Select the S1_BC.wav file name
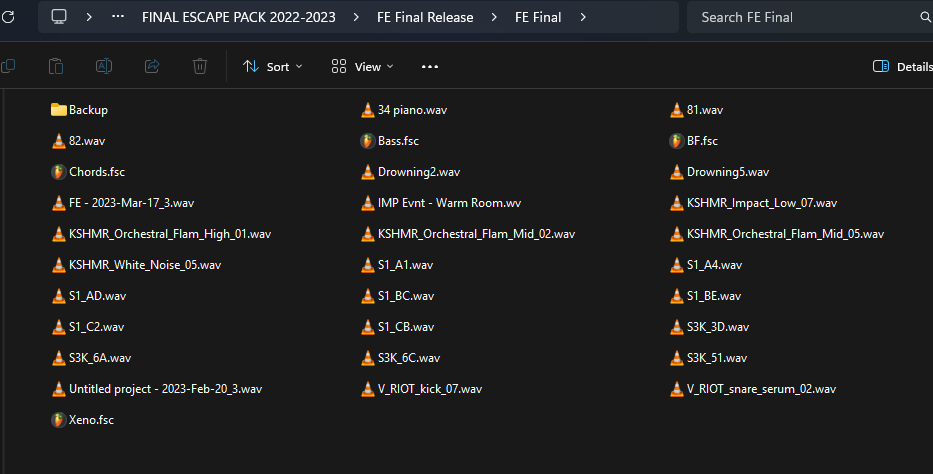This screenshot has width=933, height=474. click(406, 296)
